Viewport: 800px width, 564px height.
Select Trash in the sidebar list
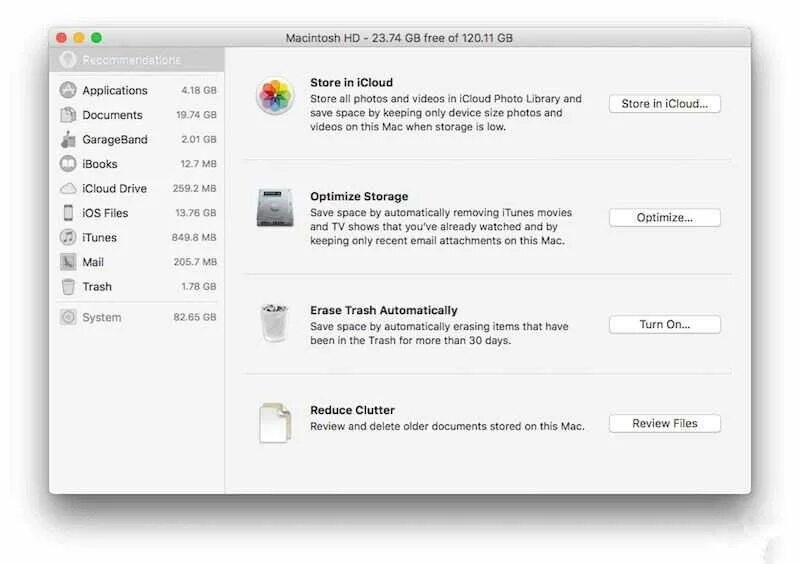click(137, 286)
